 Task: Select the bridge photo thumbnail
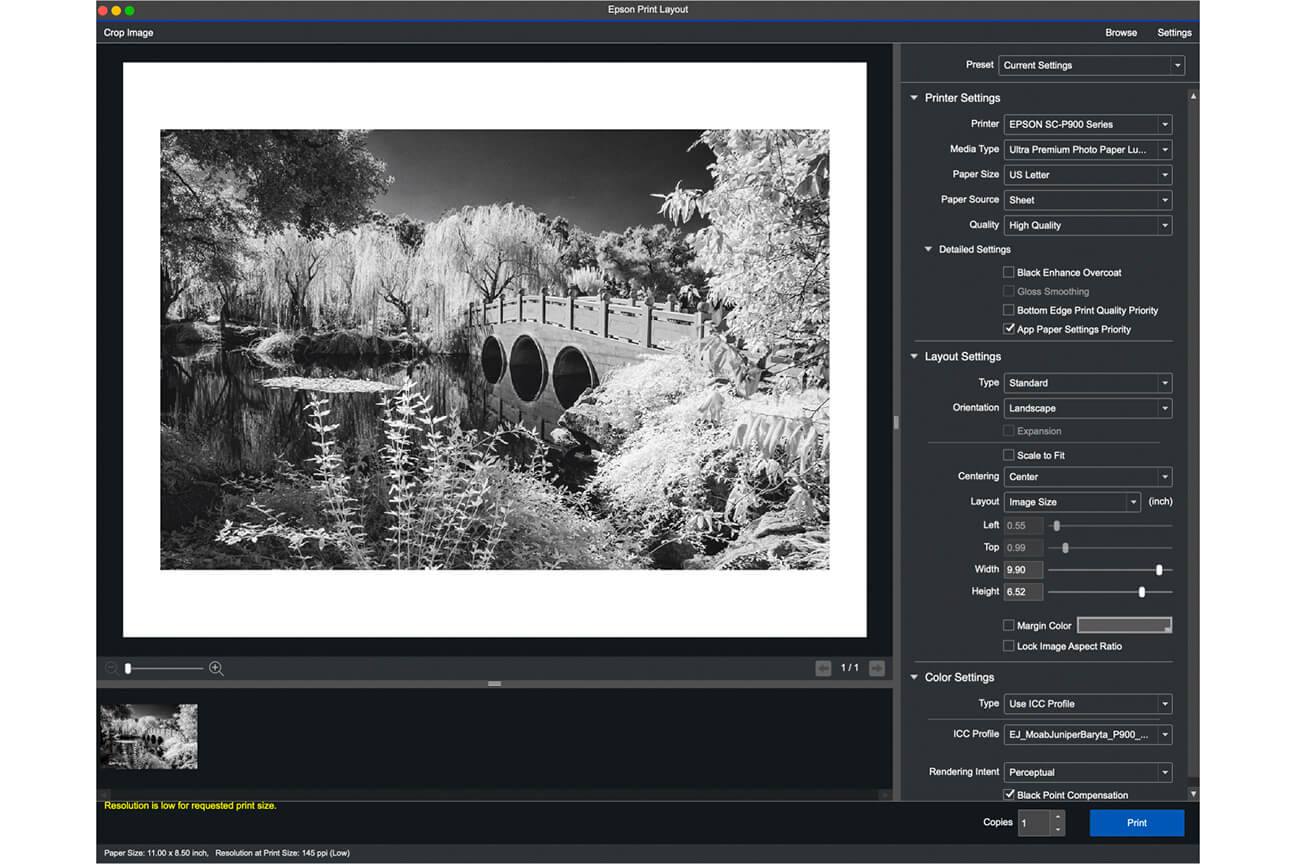tap(149, 737)
